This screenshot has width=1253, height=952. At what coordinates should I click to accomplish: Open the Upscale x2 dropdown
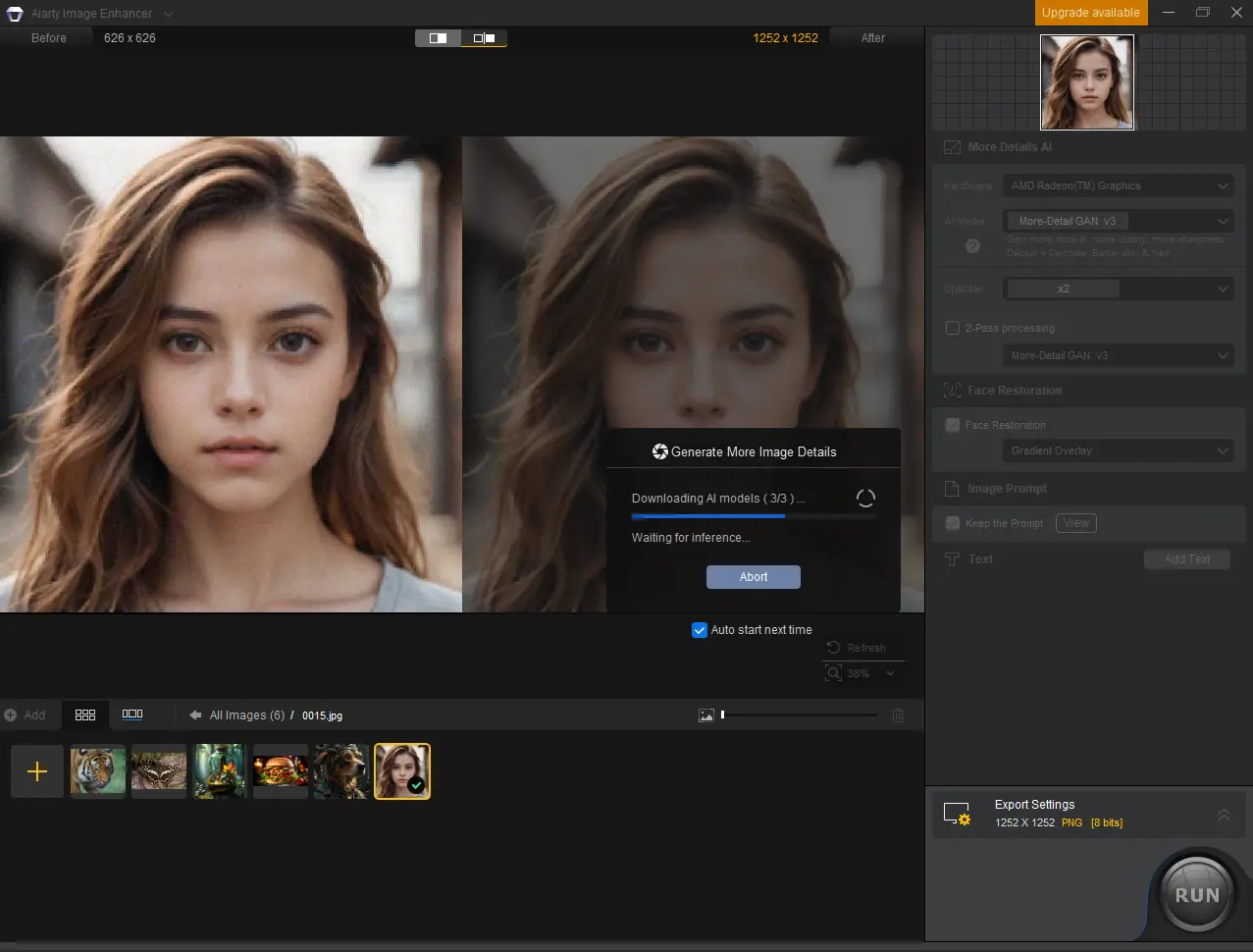1118,289
